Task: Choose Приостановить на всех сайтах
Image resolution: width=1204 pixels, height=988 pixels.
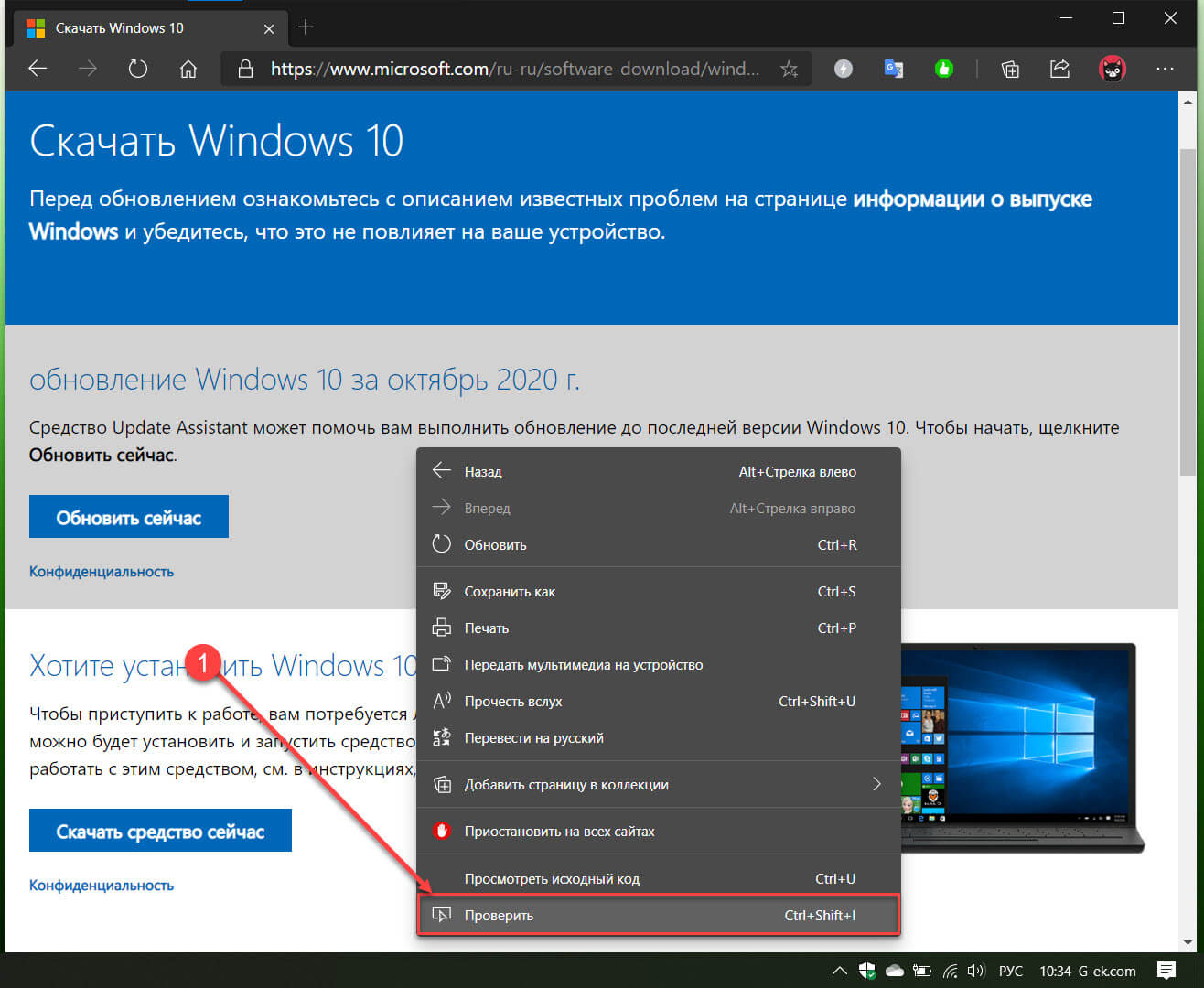Action: (659, 832)
